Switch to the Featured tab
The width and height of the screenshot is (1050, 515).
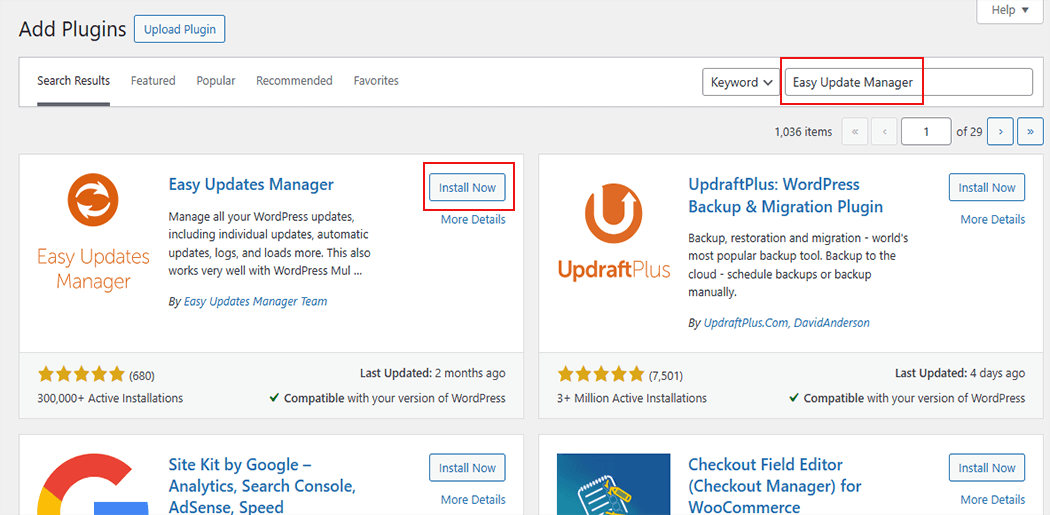153,81
